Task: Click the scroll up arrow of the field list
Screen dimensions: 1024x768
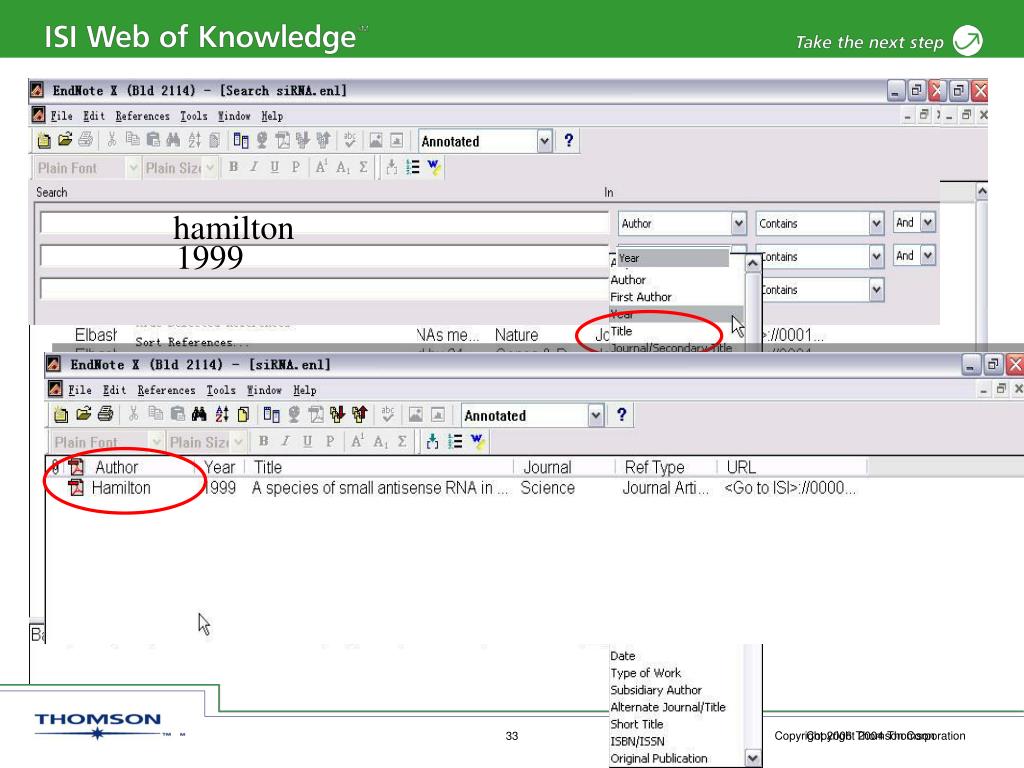Action: (x=753, y=263)
